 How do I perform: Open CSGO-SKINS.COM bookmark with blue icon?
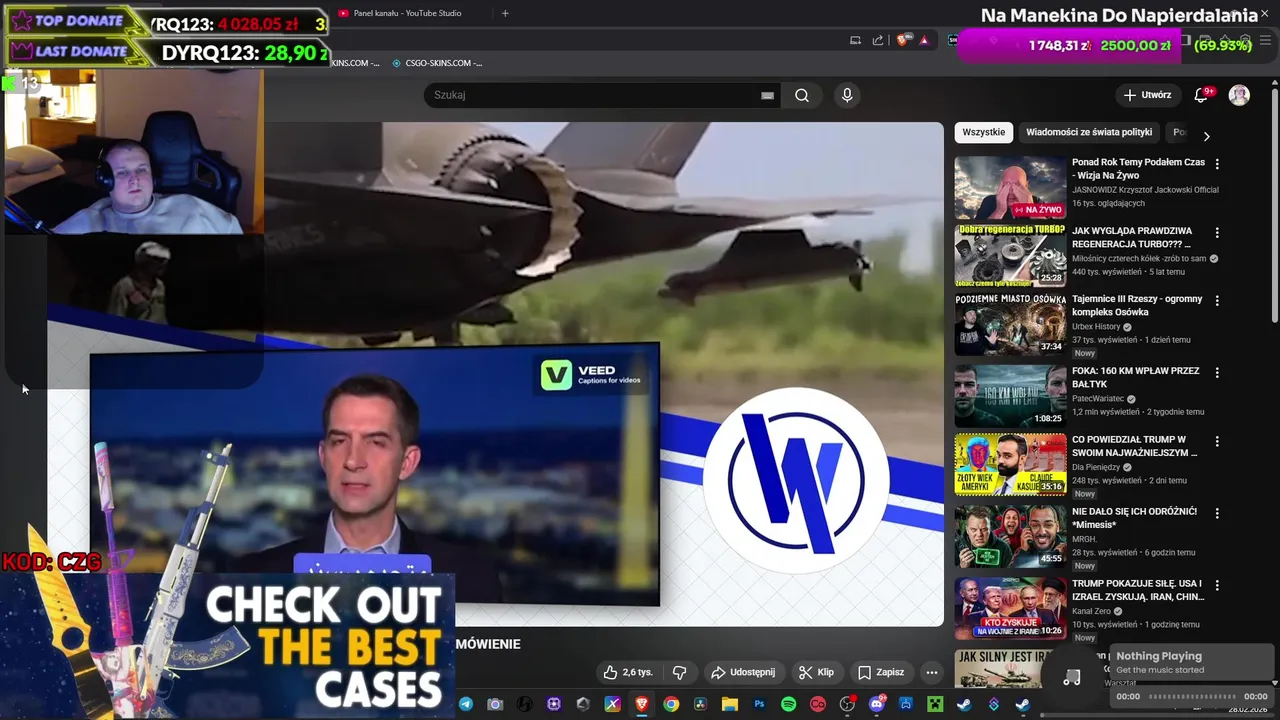(437, 63)
